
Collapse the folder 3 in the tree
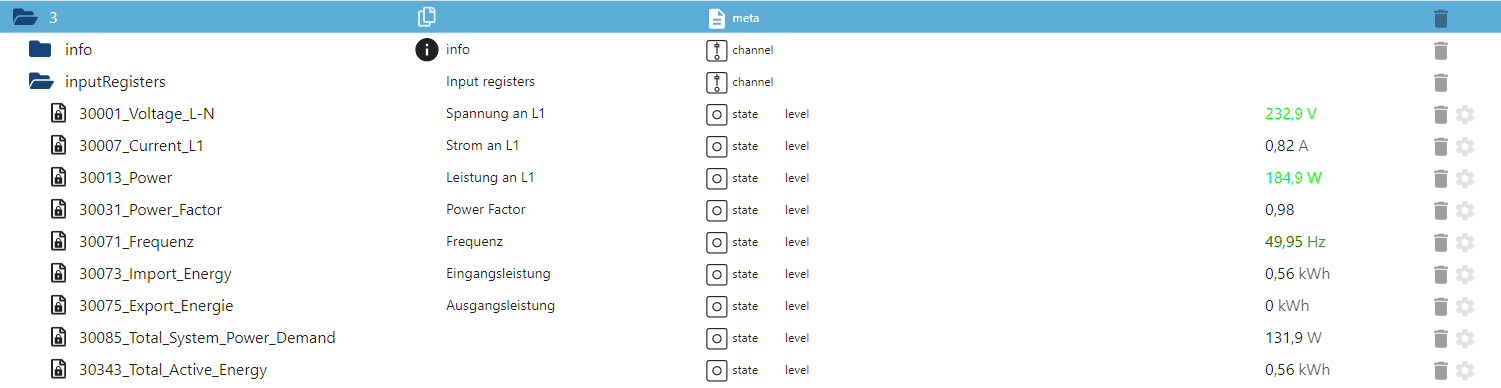[24, 17]
